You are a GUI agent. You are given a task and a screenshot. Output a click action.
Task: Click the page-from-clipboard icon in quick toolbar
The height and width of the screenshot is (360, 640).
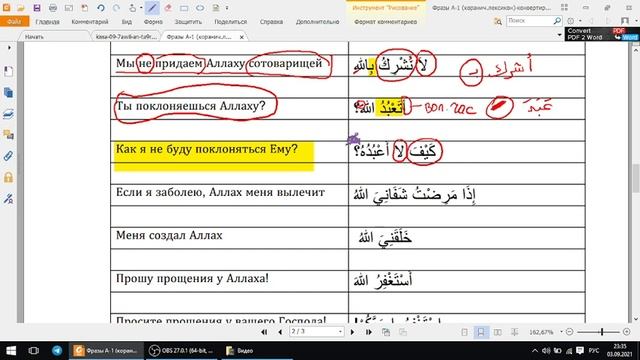pyautogui.click(x=84, y=8)
